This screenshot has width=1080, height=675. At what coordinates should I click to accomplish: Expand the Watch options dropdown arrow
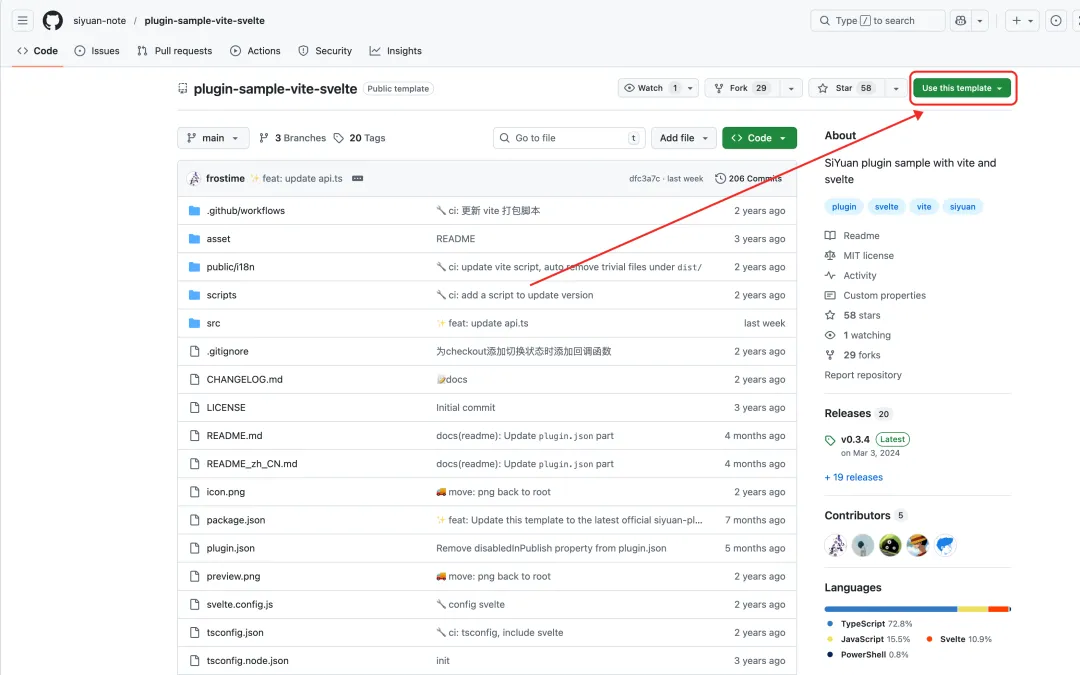690,88
